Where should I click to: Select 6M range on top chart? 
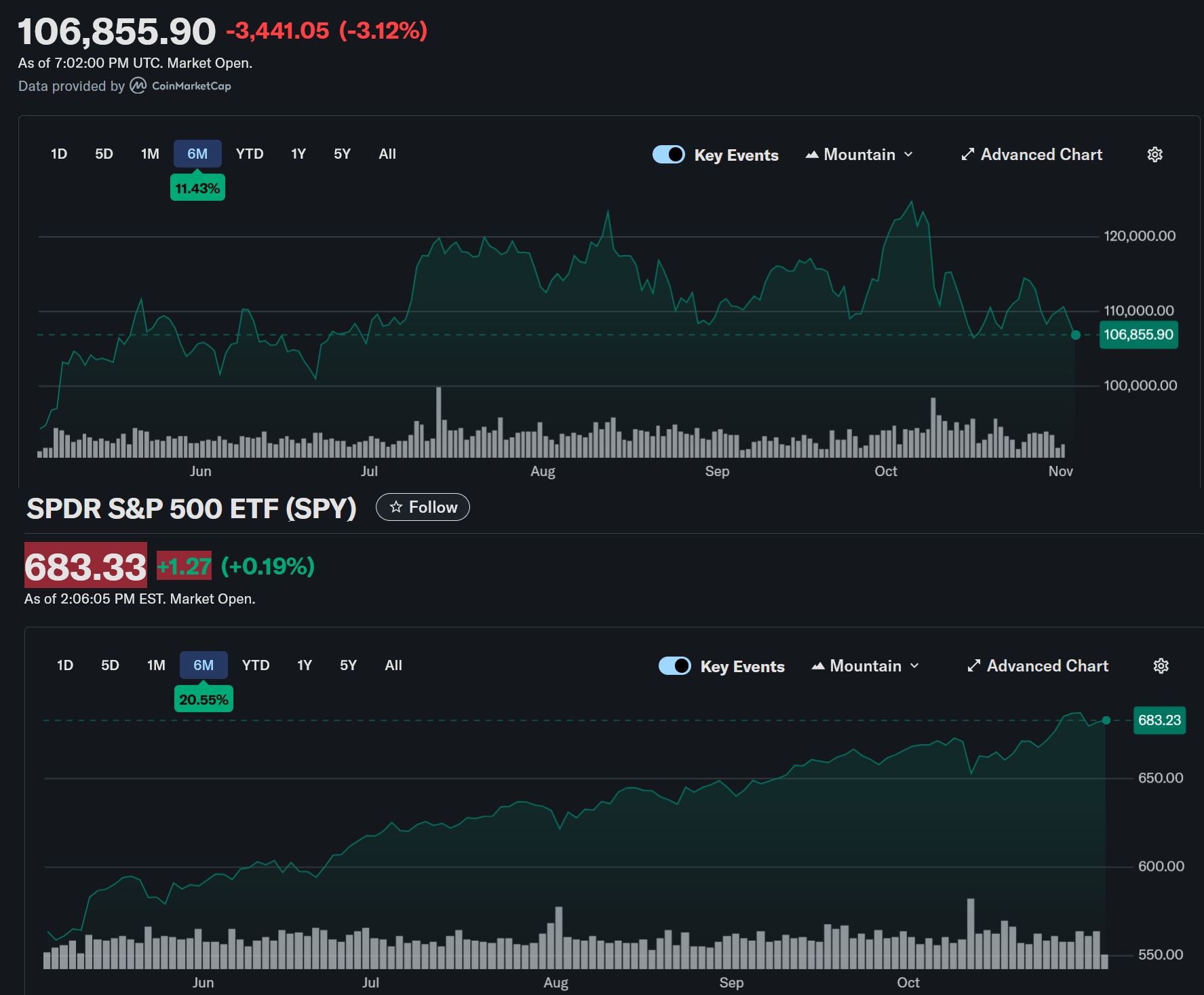[197, 154]
